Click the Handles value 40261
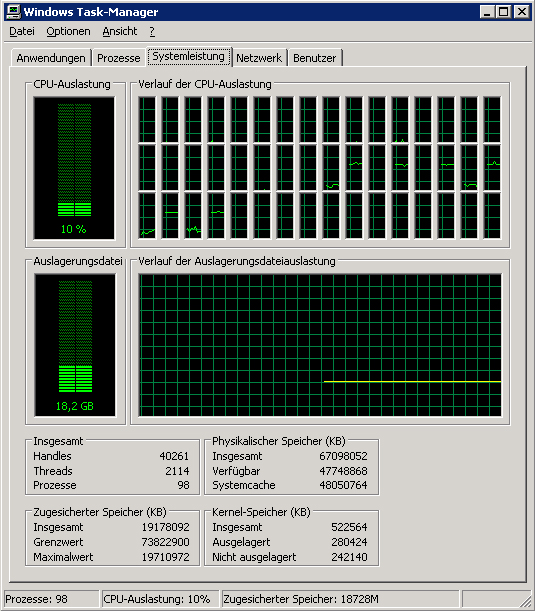The image size is (535, 611). [x=174, y=456]
